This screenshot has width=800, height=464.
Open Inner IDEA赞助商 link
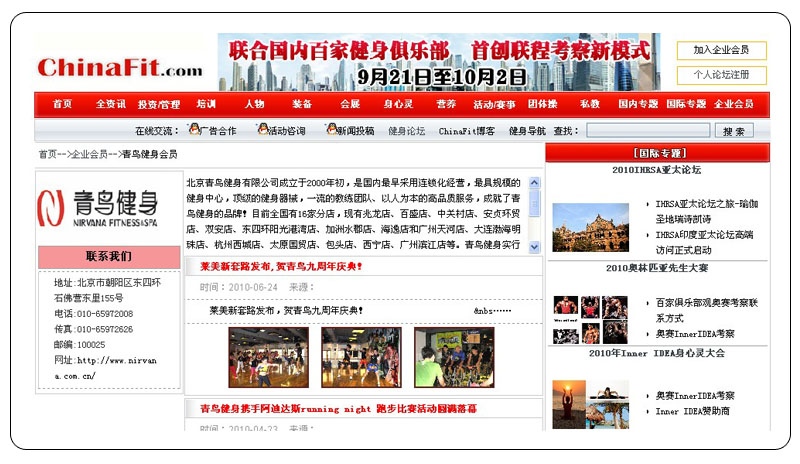692,411
